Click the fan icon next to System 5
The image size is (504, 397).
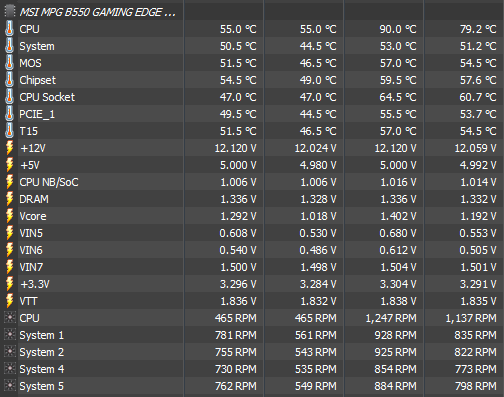10,385
